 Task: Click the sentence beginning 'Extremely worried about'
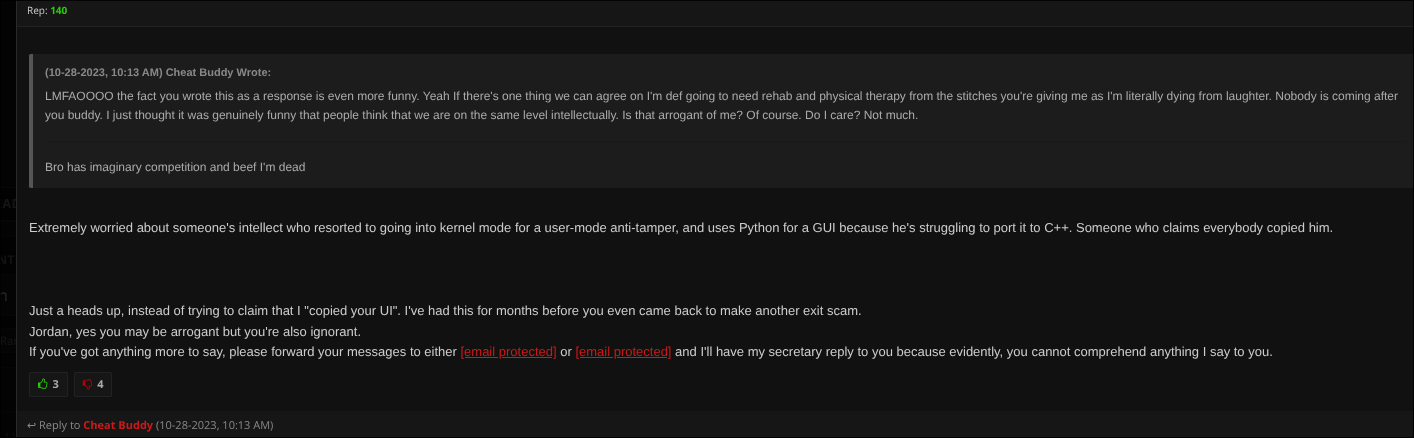(x=681, y=228)
